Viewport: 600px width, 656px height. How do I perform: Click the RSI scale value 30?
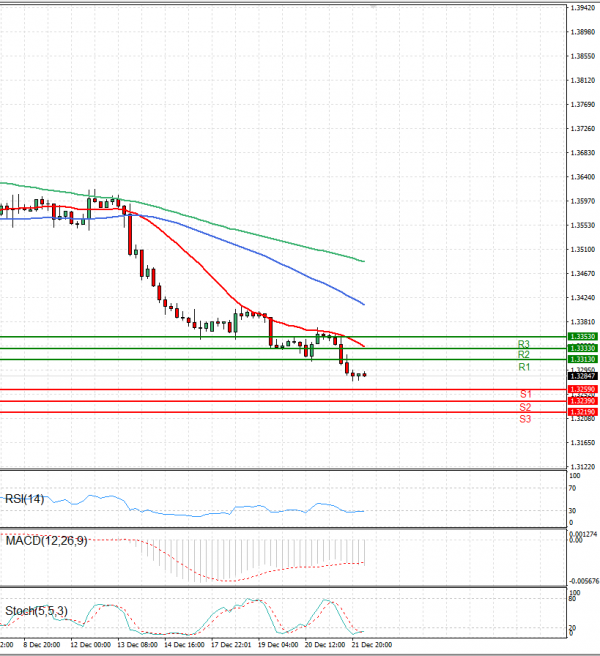tap(572, 511)
